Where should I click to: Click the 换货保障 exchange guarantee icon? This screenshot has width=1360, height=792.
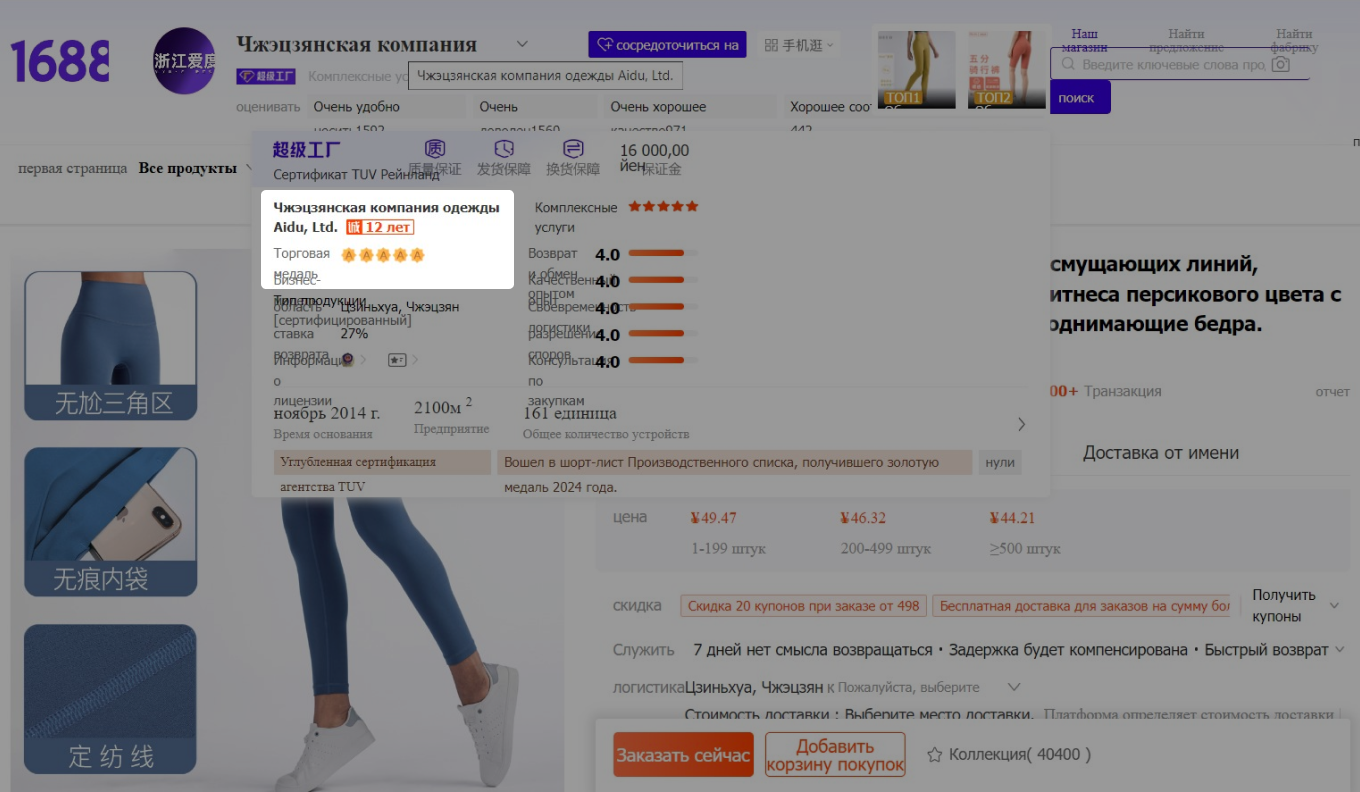click(572, 148)
